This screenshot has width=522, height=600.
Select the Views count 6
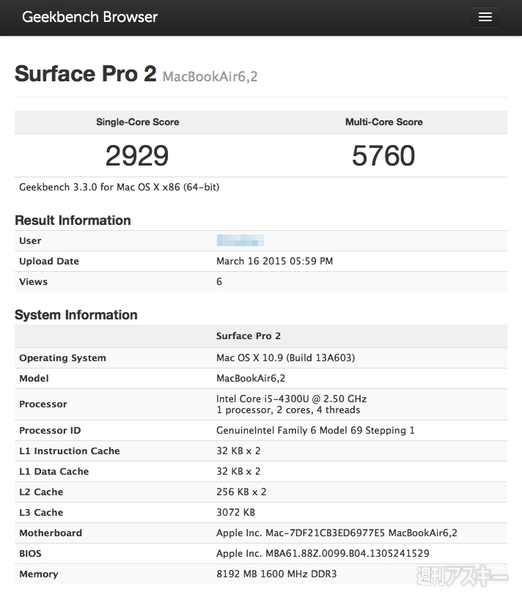point(219,282)
